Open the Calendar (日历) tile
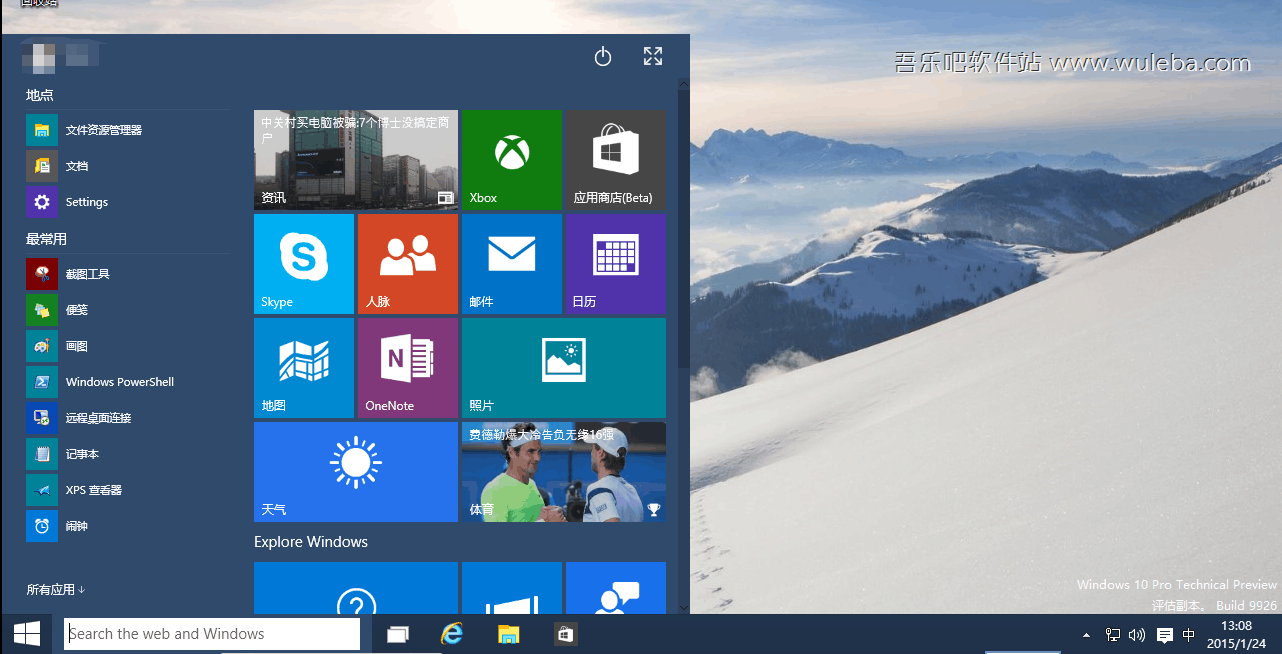Viewport: 1282px width, 654px height. coord(616,264)
